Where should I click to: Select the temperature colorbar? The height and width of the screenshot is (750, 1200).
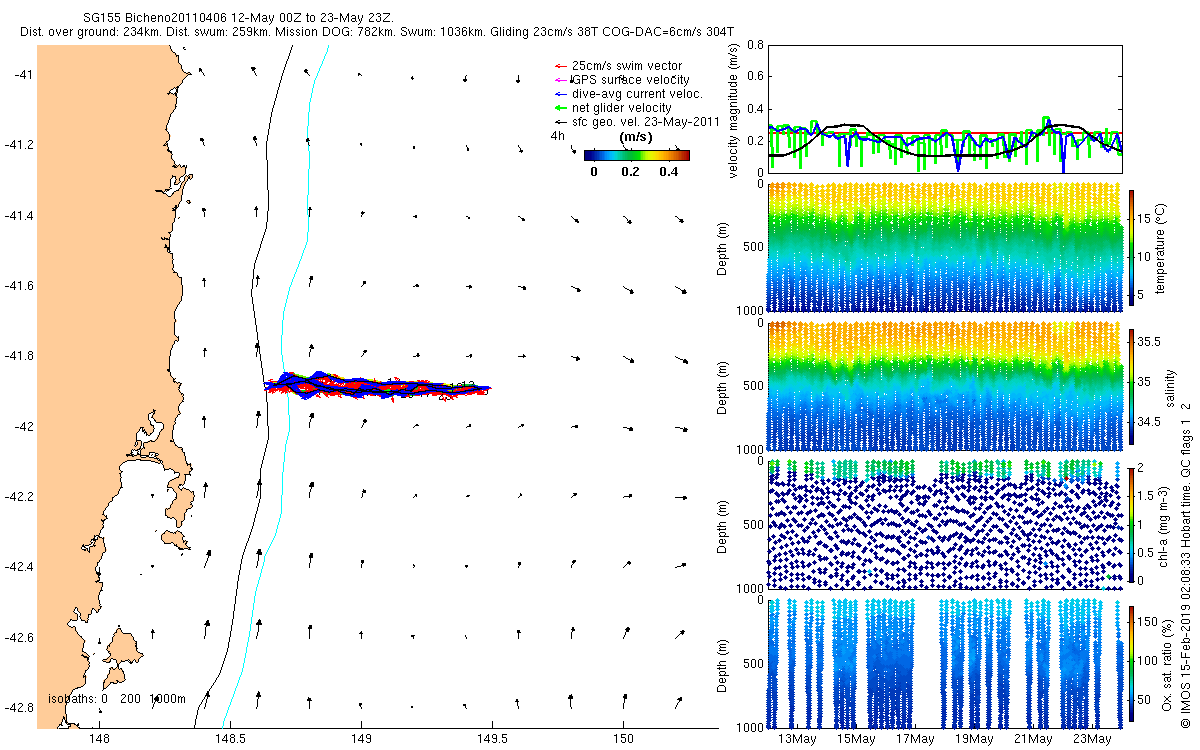pos(1132,250)
